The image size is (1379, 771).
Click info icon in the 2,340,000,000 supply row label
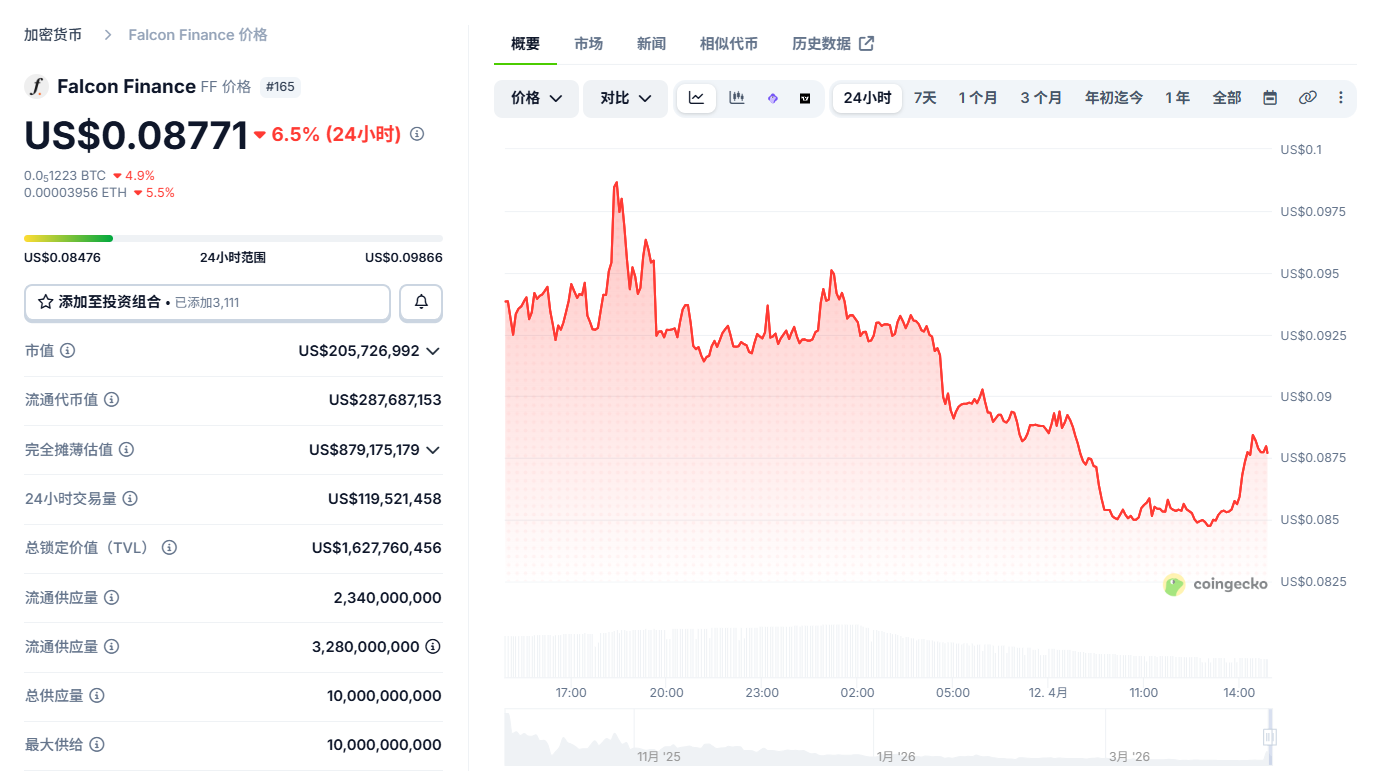click(112, 598)
